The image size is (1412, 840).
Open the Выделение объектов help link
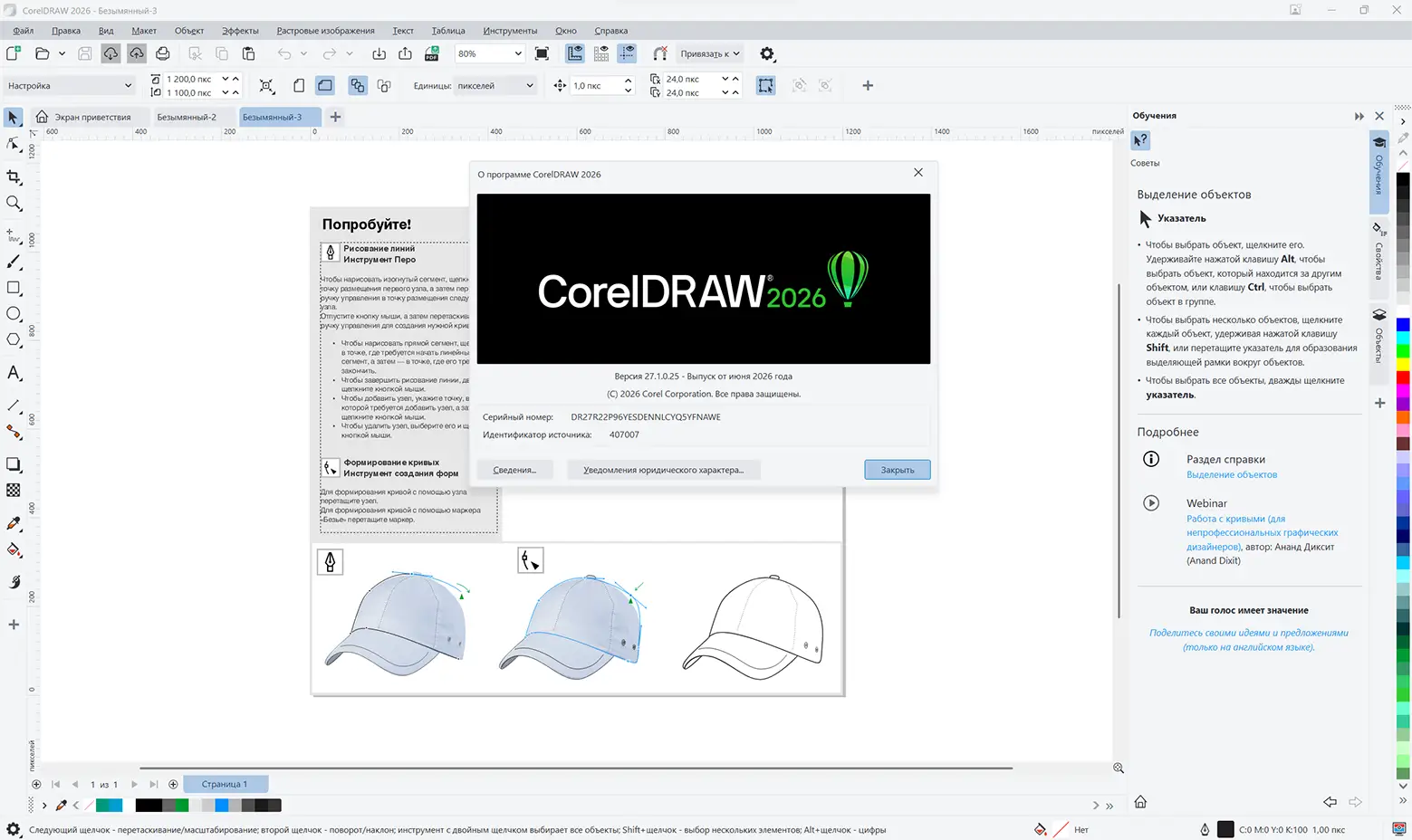pyautogui.click(x=1232, y=474)
